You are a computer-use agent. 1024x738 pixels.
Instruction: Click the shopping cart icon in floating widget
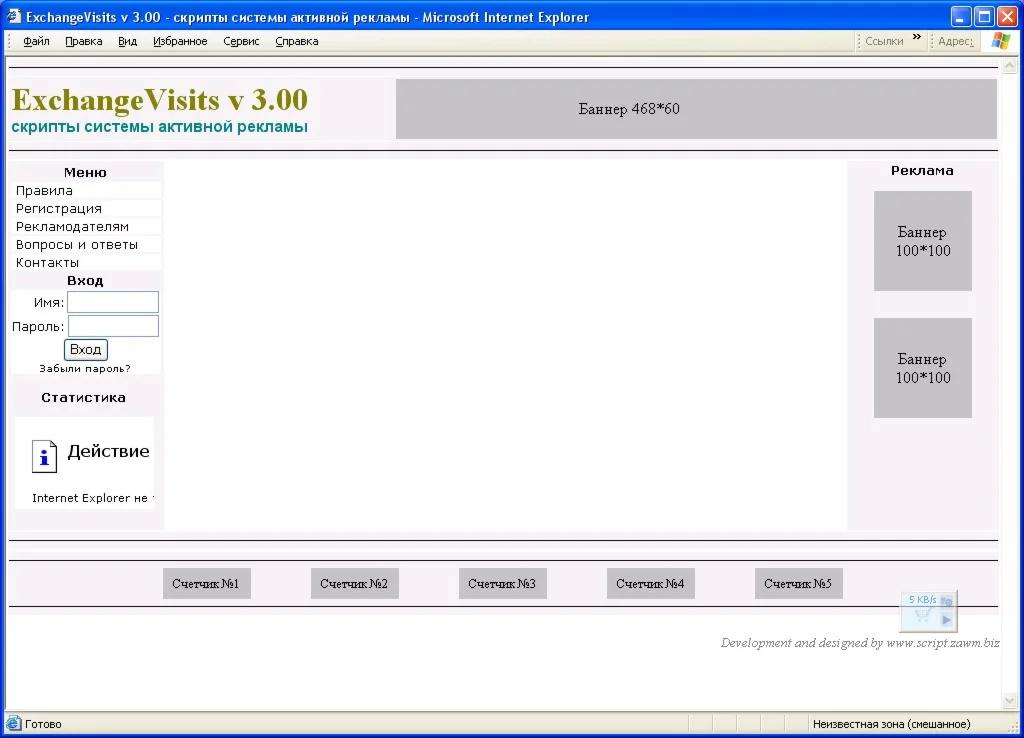pyautogui.click(x=923, y=615)
